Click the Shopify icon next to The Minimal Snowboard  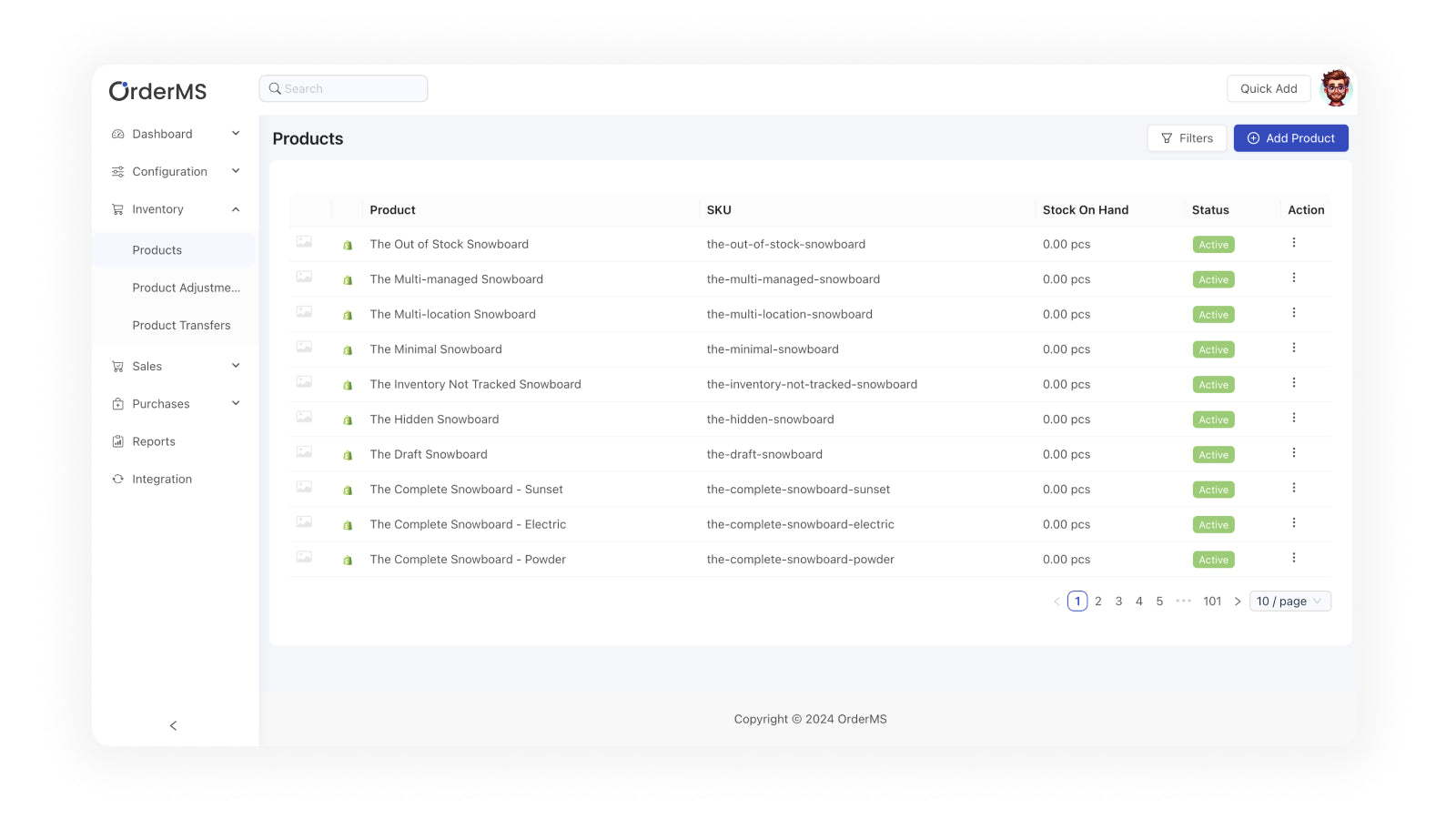coord(349,349)
